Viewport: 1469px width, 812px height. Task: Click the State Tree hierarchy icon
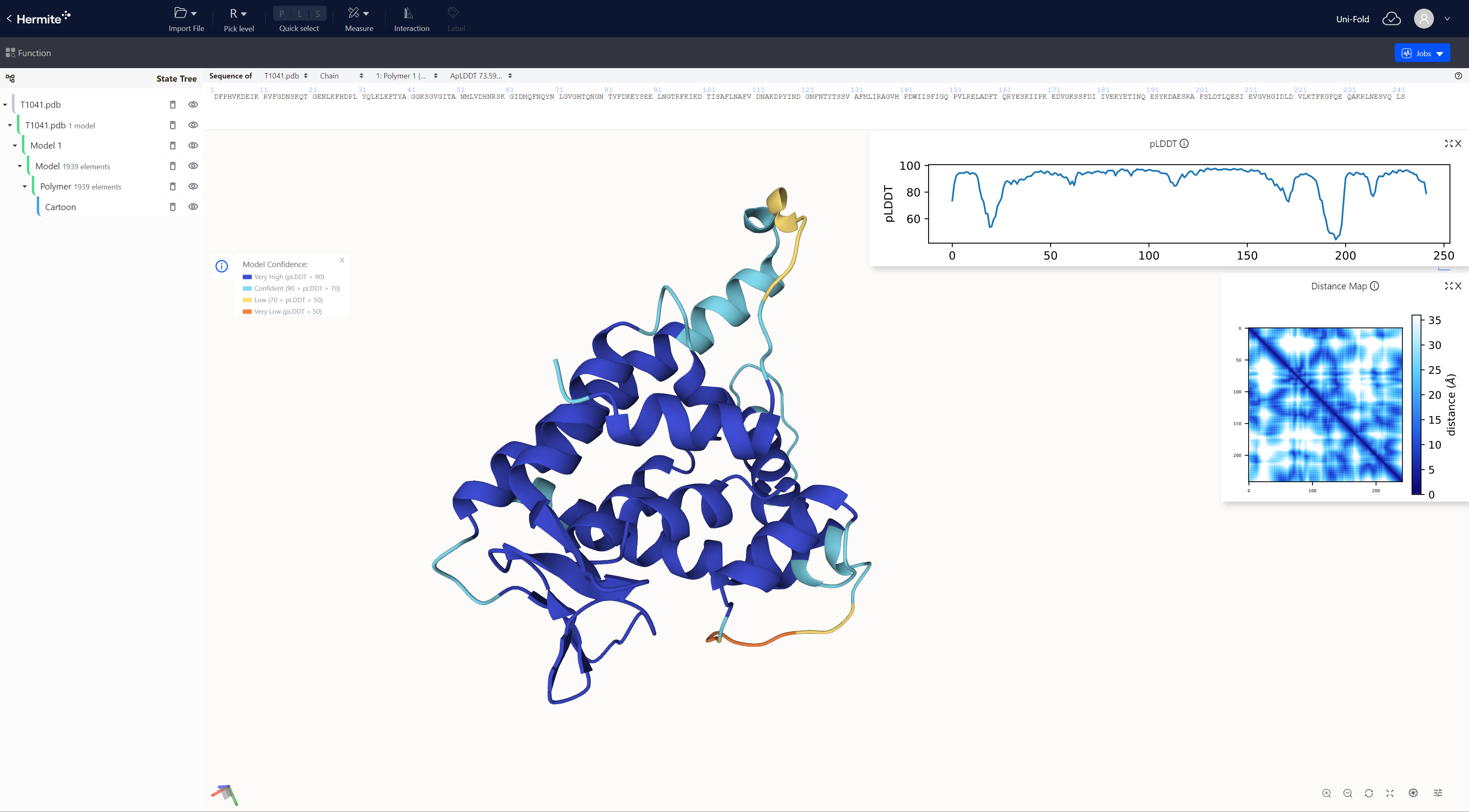tap(10, 79)
